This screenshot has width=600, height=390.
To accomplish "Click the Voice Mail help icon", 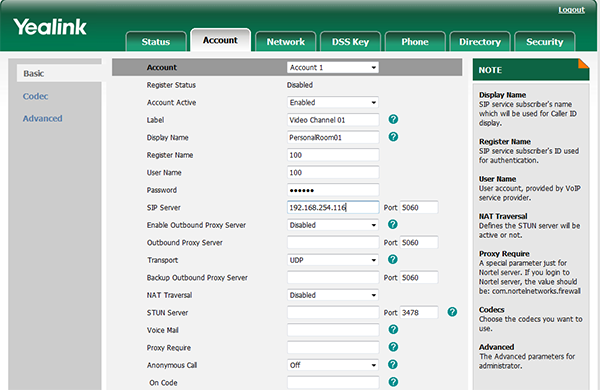I will pos(393,330).
